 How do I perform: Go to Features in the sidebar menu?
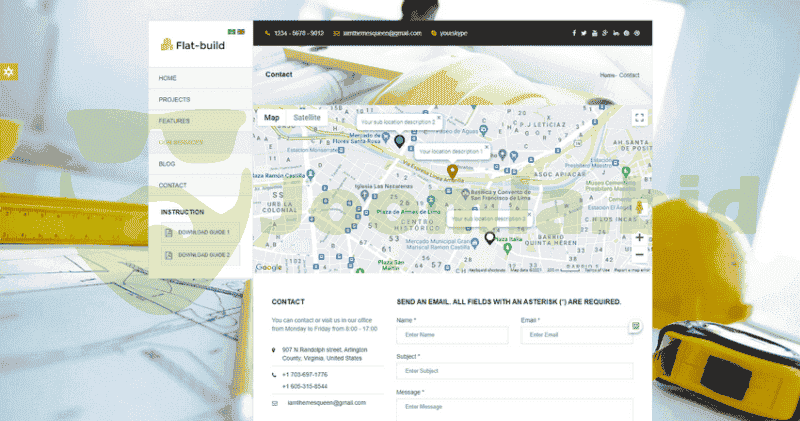[174, 121]
